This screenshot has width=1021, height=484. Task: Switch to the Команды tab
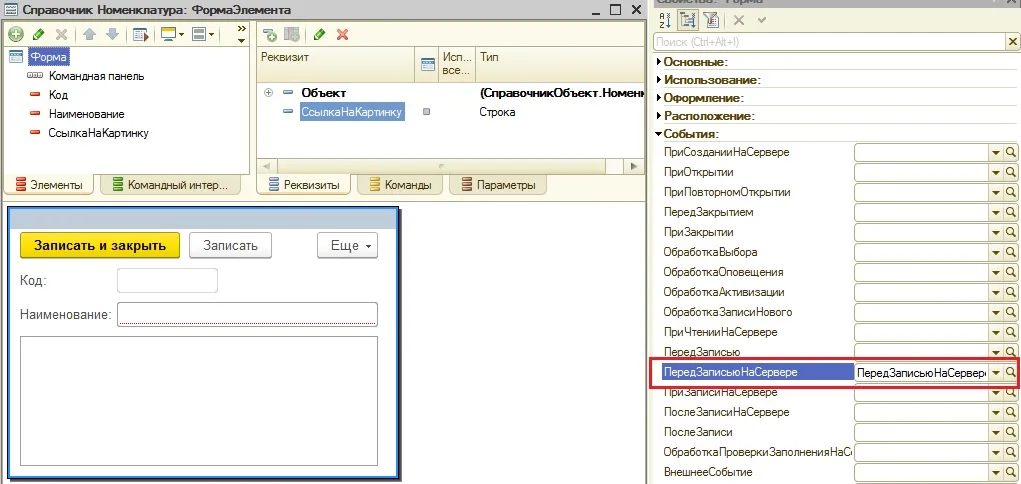400,185
